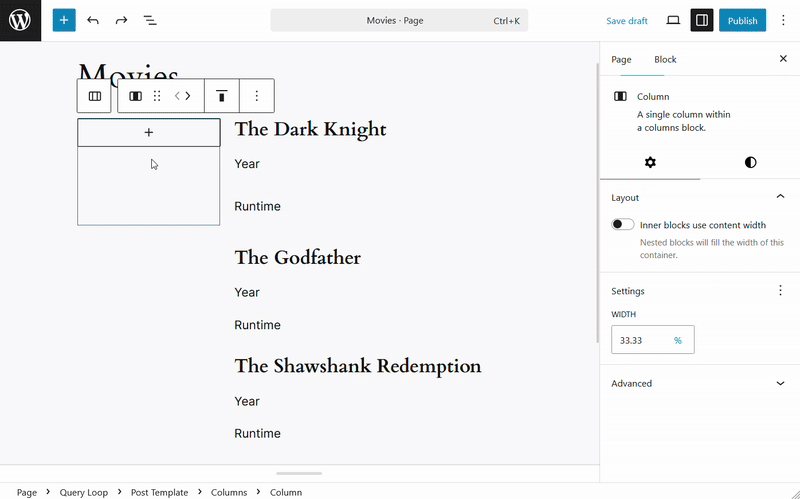Screen dimensions: 800x499
Task: Select The Dark Knight title
Action: pyautogui.click(x=310, y=130)
